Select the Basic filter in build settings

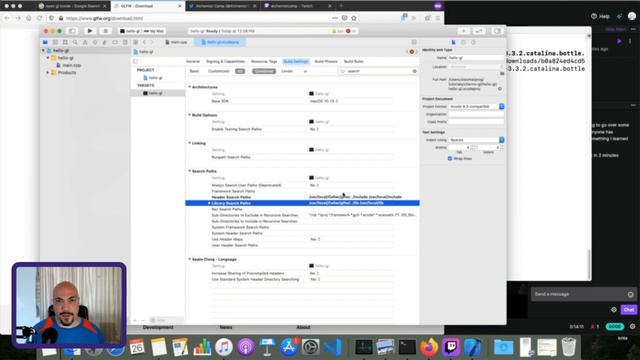point(194,71)
